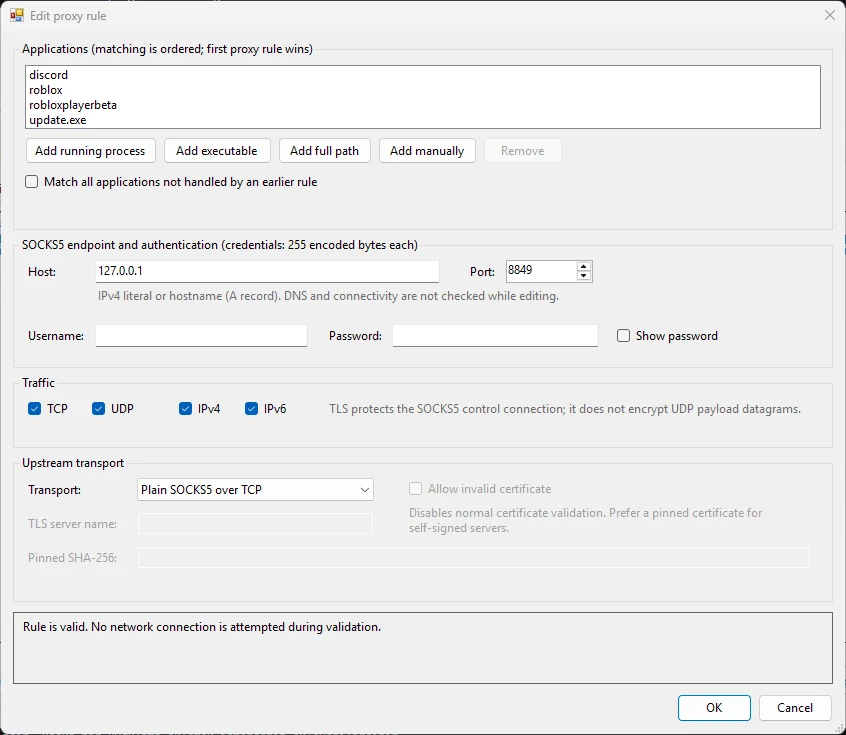Toggle the TCP traffic checkbox
846x735 pixels.
click(x=35, y=409)
